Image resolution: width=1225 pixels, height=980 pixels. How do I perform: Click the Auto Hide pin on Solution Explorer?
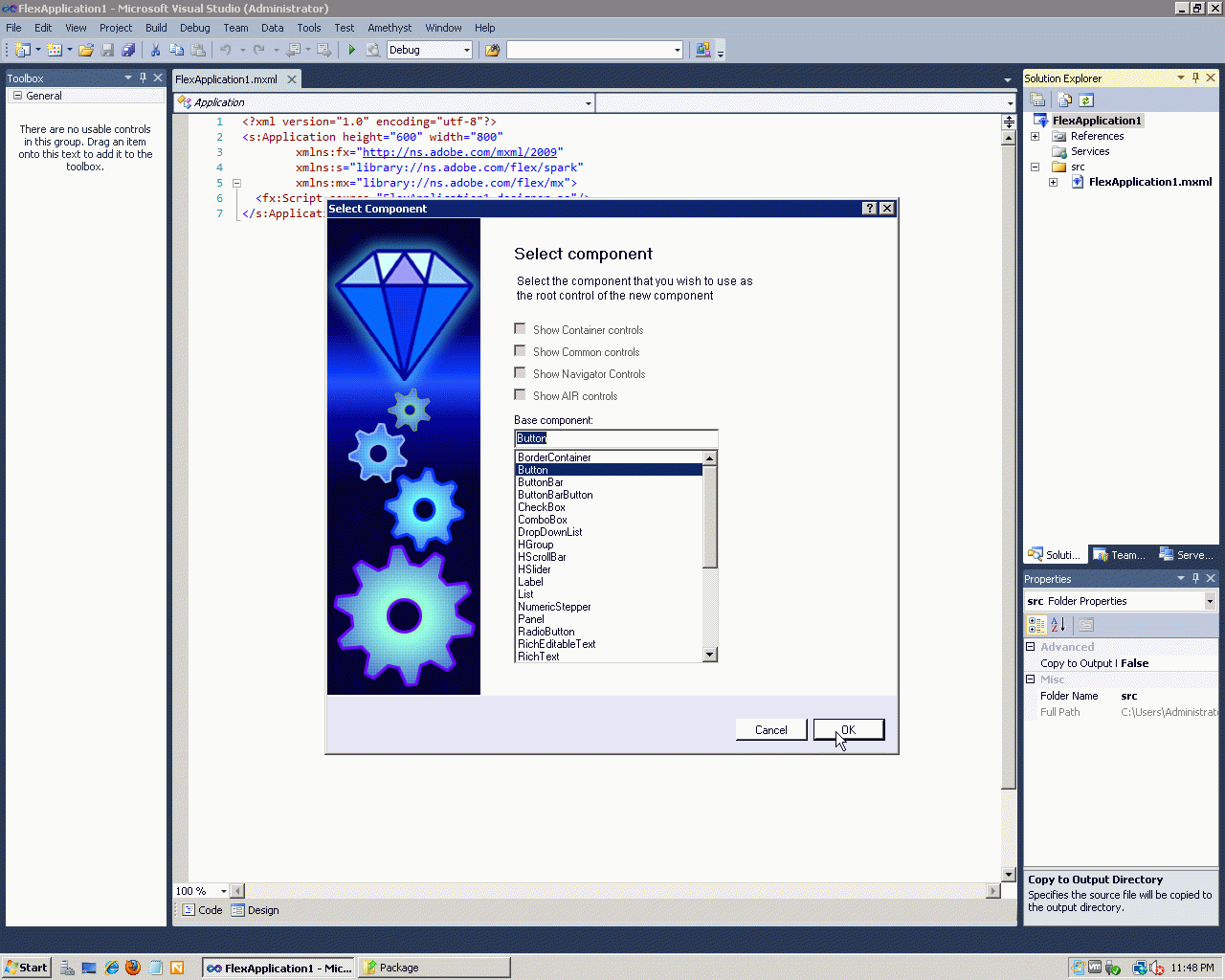coord(1195,78)
